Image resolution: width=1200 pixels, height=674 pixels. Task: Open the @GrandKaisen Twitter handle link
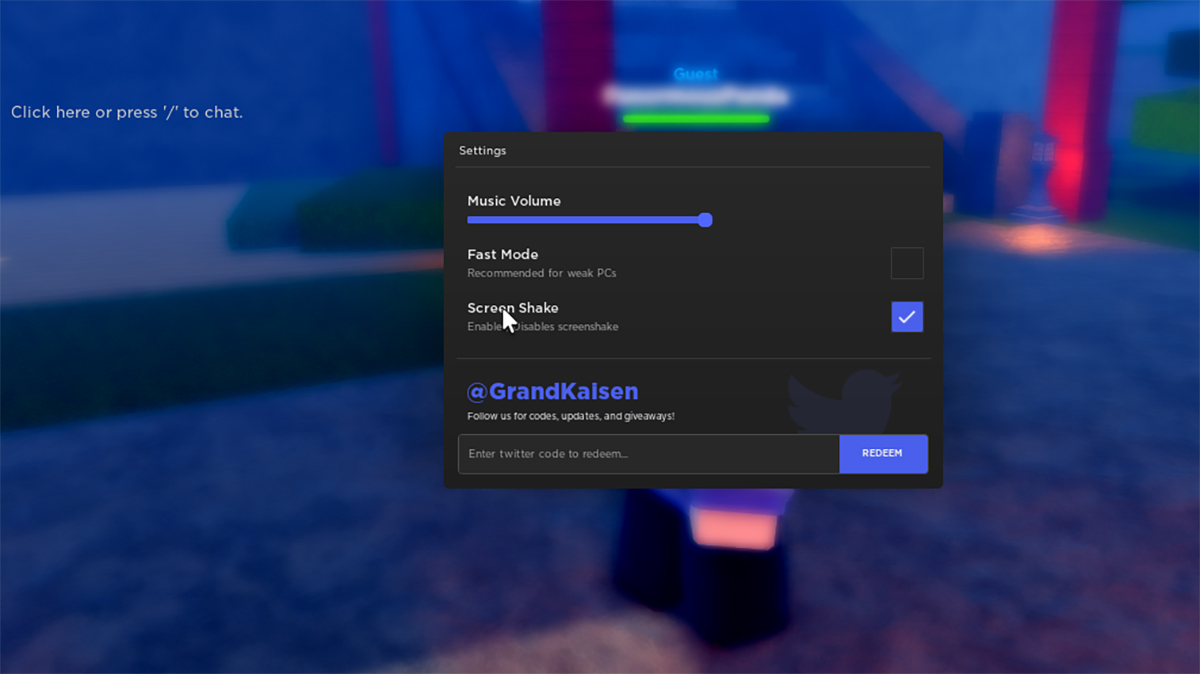point(552,392)
